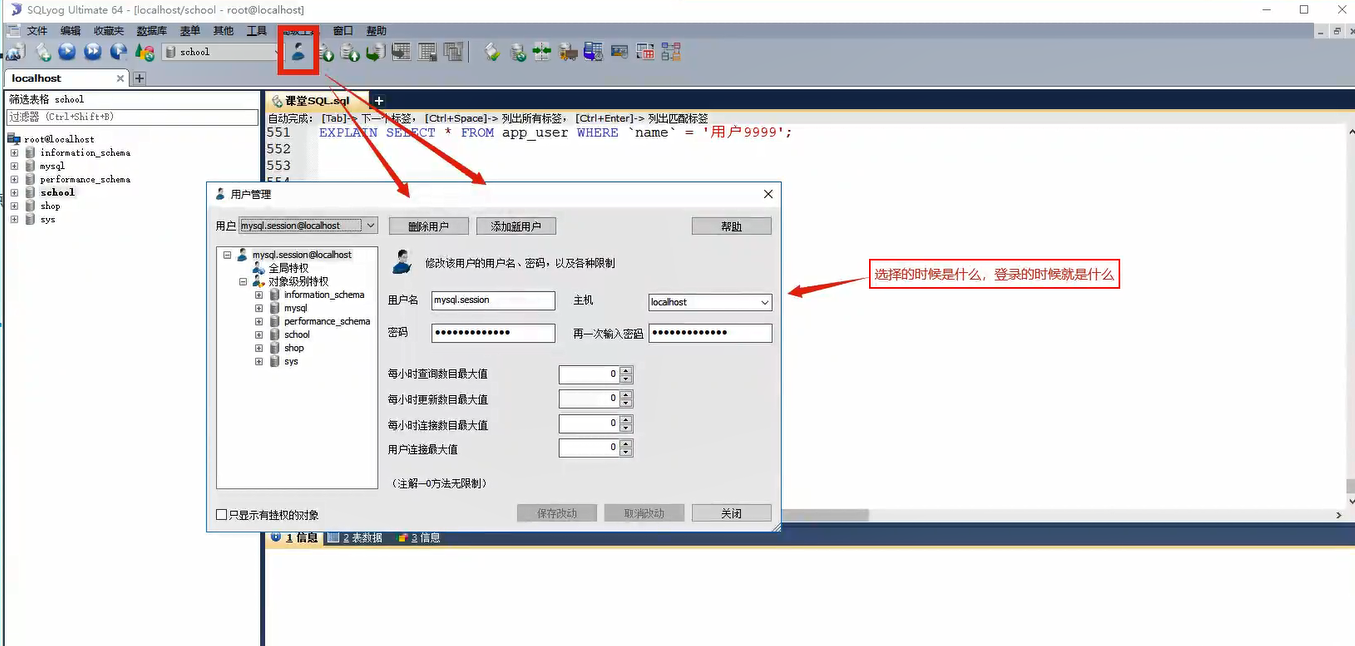Screen dimensions: 1355x646
Task: Click the green arrow restore database icon
Action: (376, 52)
